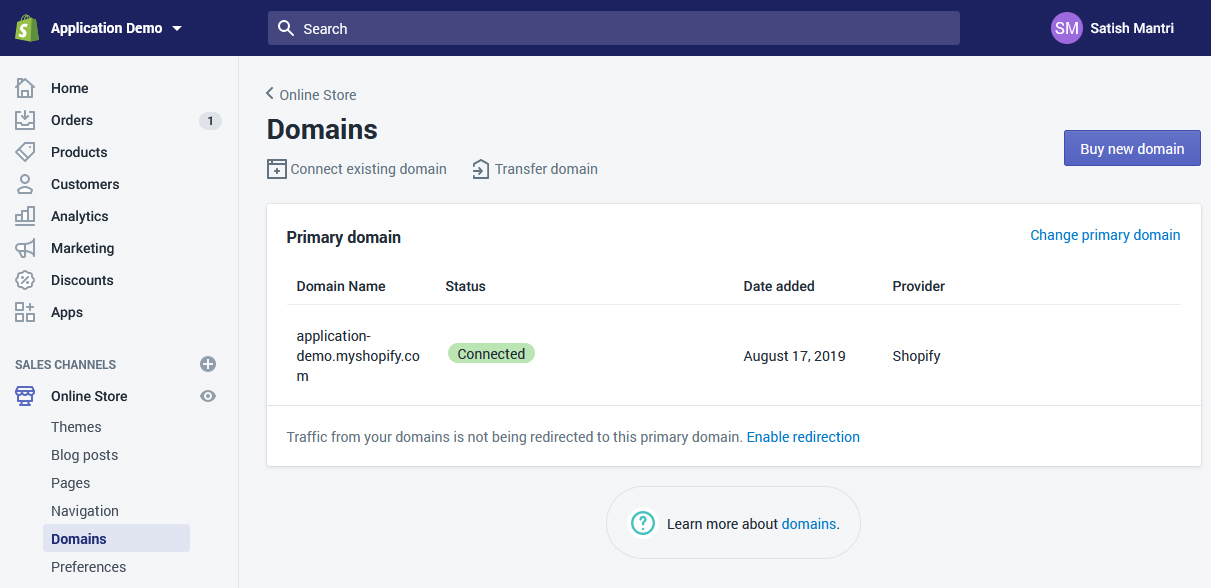Click the Buy new domain button
Image resolution: width=1211 pixels, height=588 pixels.
click(x=1132, y=148)
